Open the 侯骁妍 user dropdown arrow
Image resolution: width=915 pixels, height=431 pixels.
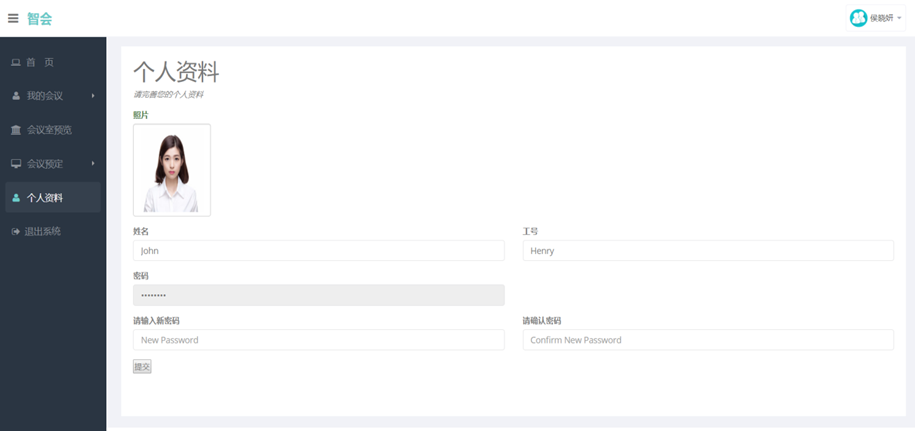pos(899,18)
